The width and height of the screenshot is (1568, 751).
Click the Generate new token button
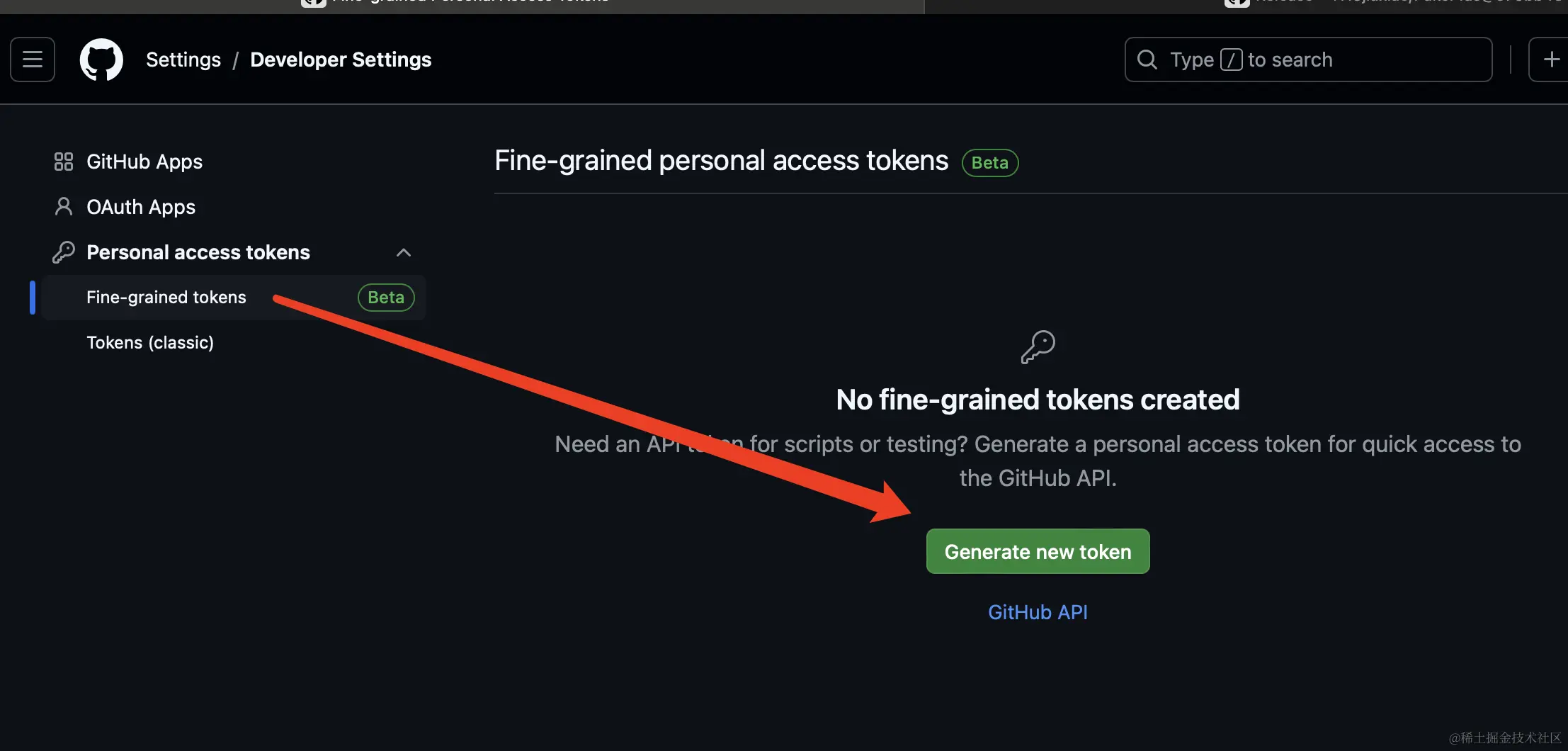[1038, 551]
